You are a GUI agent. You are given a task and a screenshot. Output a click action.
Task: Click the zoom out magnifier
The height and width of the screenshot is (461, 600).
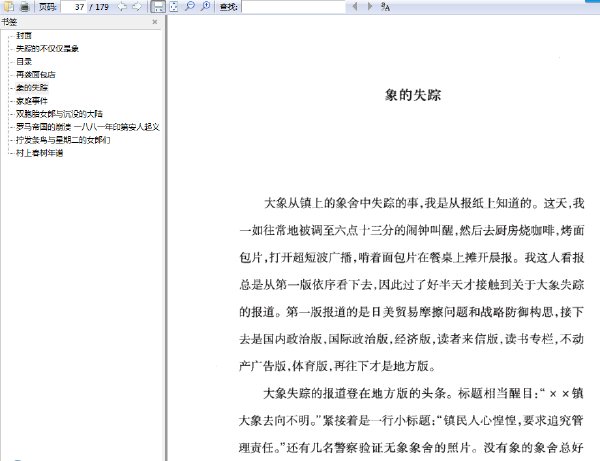[x=190, y=6]
